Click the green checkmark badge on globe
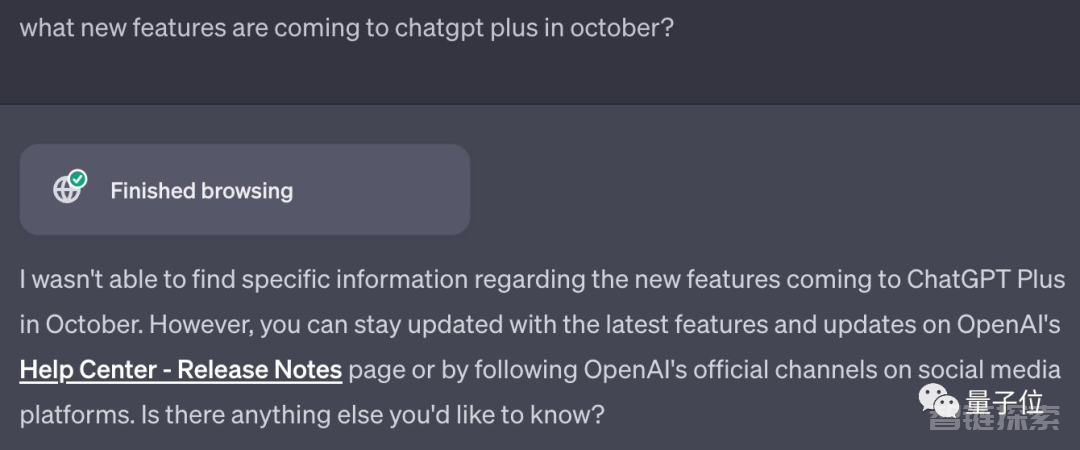 78,179
